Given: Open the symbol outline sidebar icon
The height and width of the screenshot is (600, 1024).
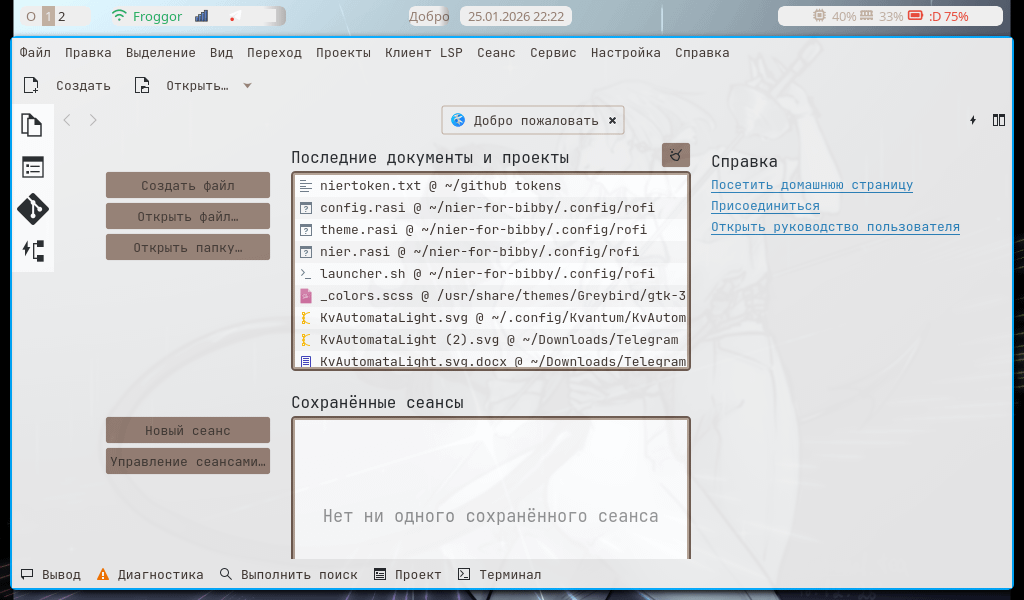Looking at the screenshot, I should (33, 251).
